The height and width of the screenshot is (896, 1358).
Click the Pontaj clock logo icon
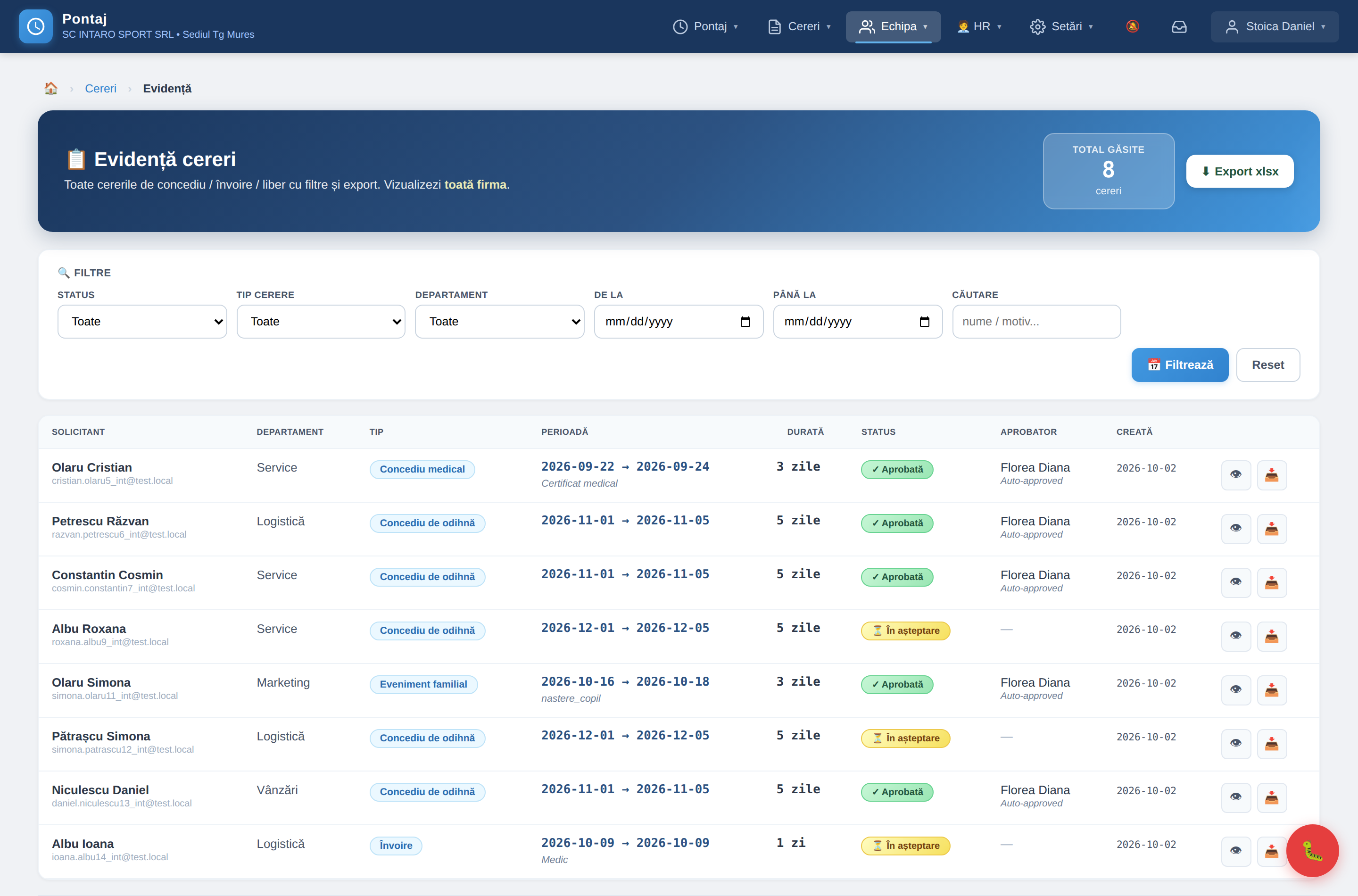click(x=35, y=26)
